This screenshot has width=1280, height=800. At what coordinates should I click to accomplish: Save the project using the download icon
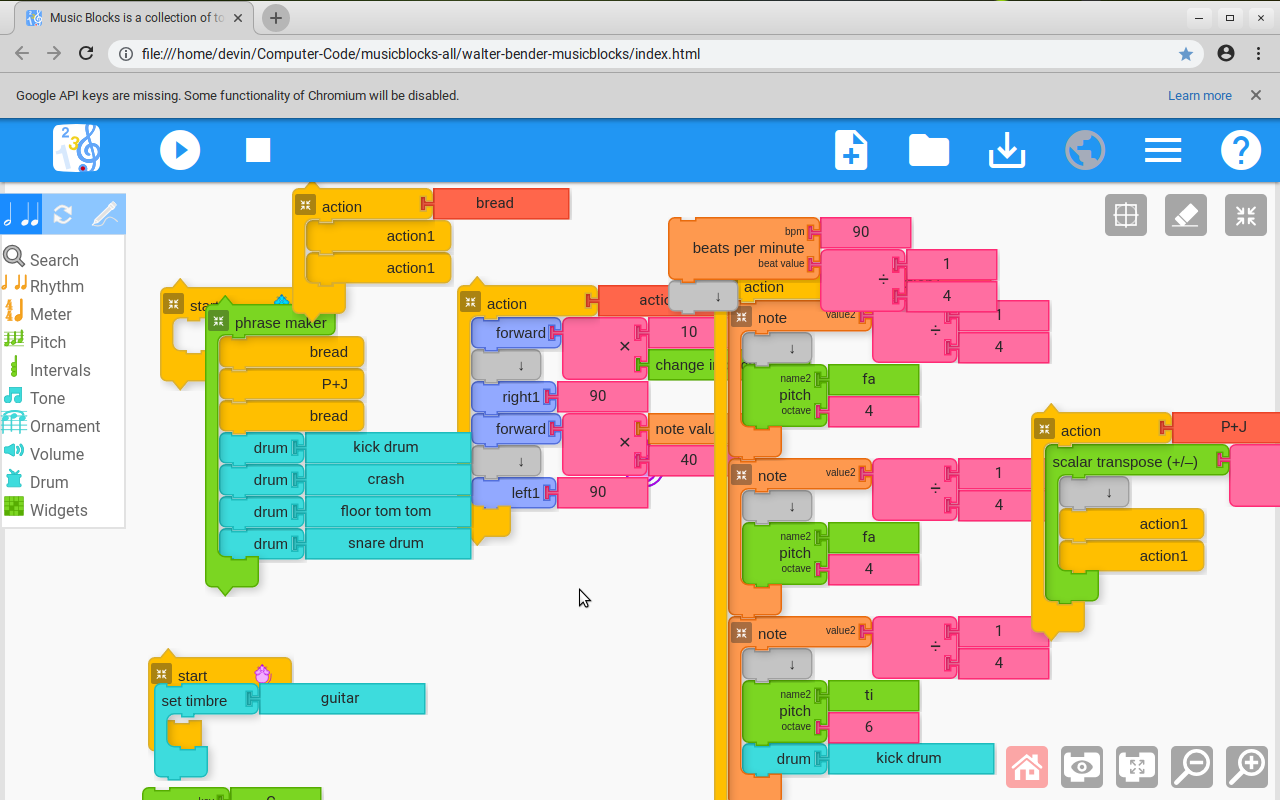pyautogui.click(x=1006, y=150)
